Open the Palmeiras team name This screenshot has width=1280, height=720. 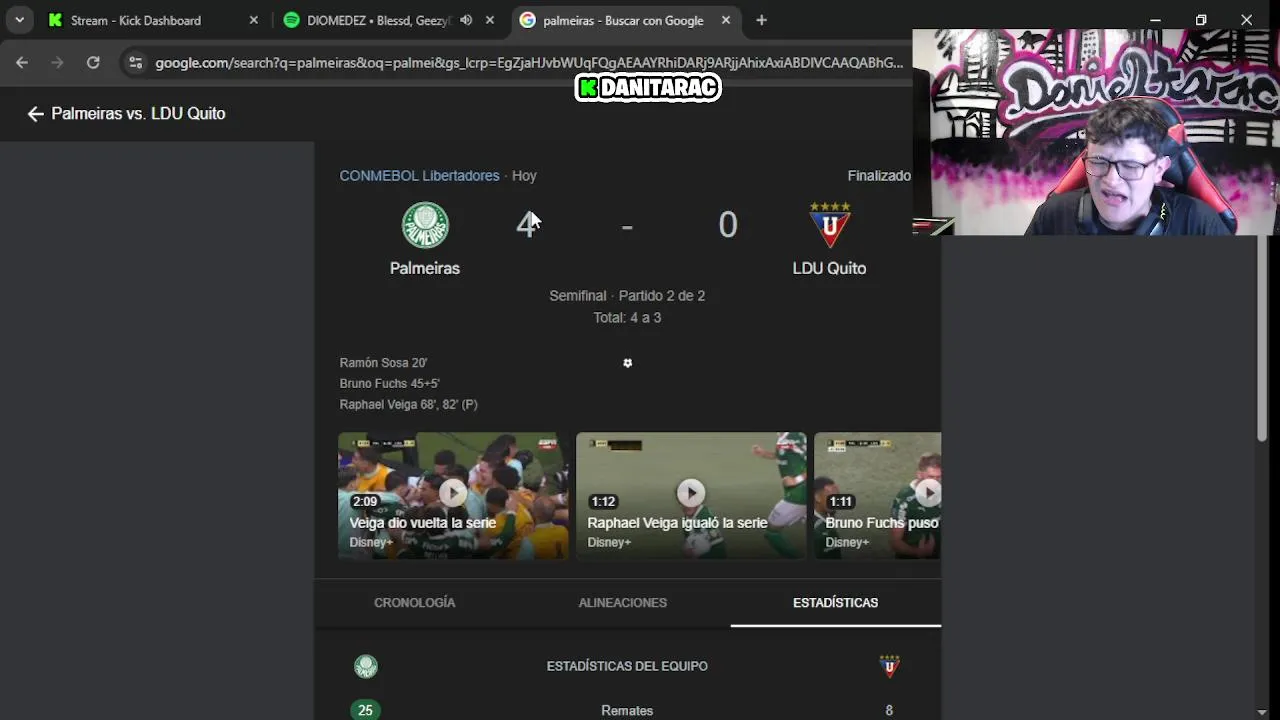tap(425, 268)
